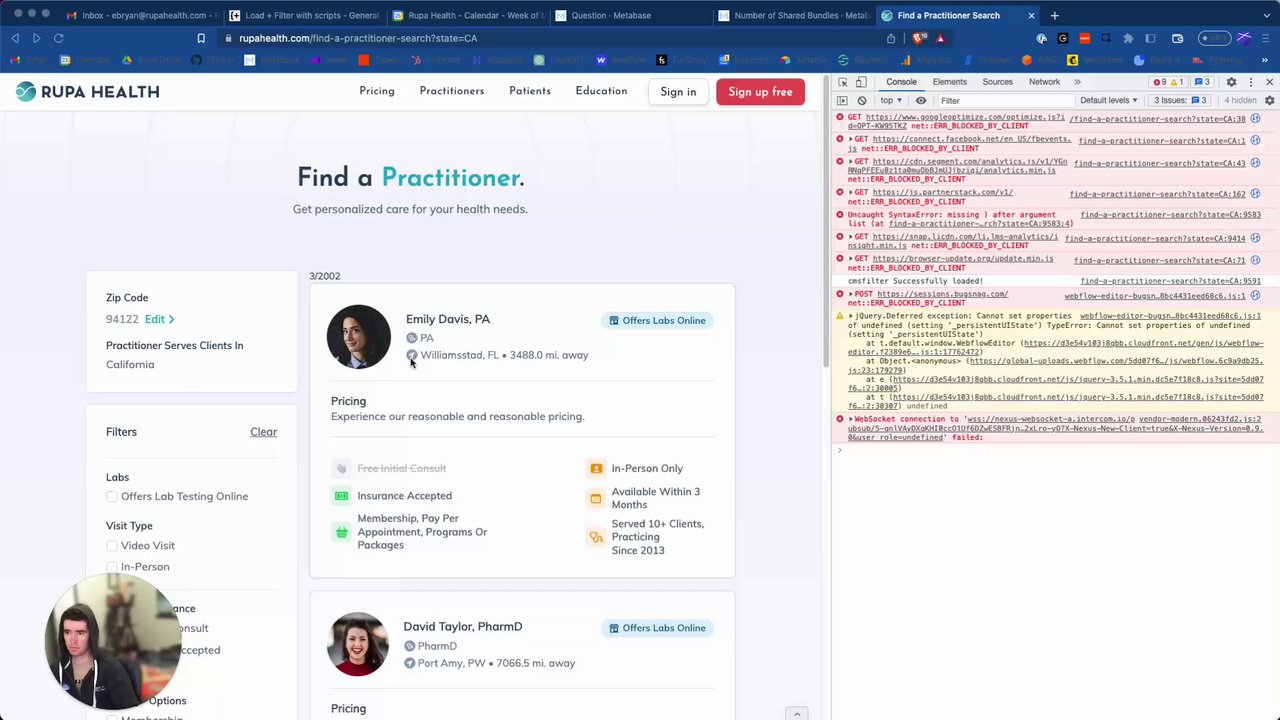Expand more DevTools tabs chevron
The image size is (1280, 720).
(1077, 82)
